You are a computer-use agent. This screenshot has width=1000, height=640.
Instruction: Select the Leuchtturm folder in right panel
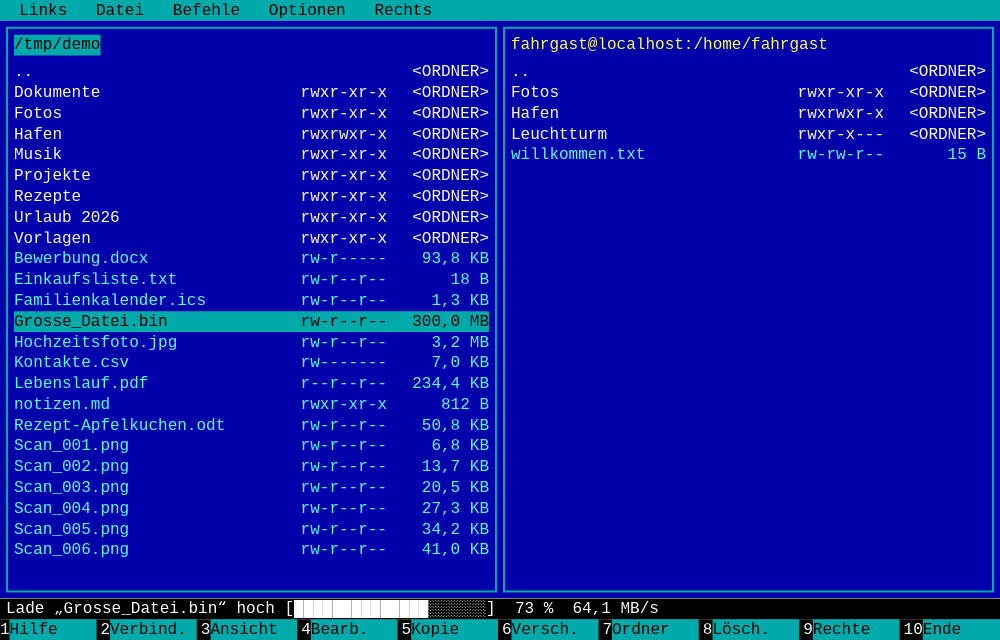click(x=748, y=135)
